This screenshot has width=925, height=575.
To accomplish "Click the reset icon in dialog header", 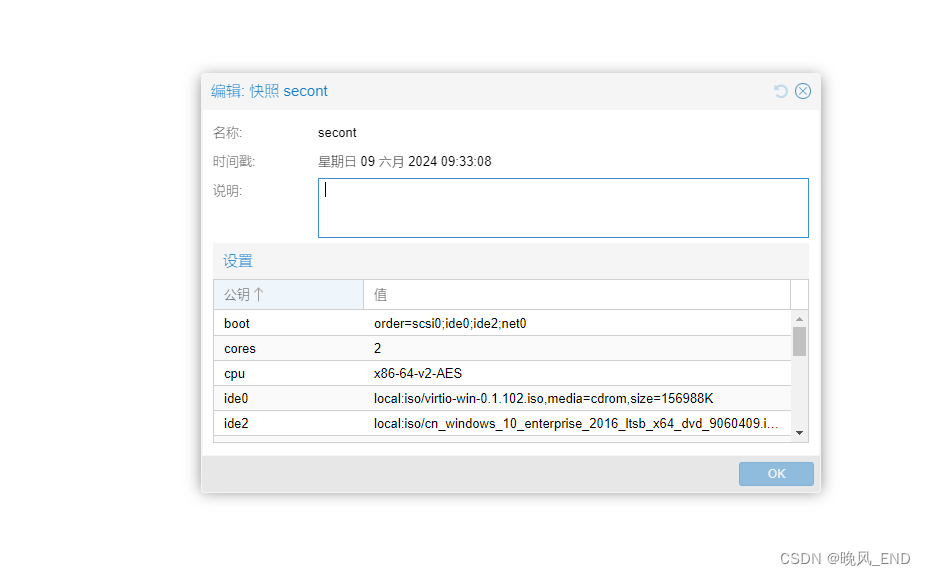I will point(780,91).
